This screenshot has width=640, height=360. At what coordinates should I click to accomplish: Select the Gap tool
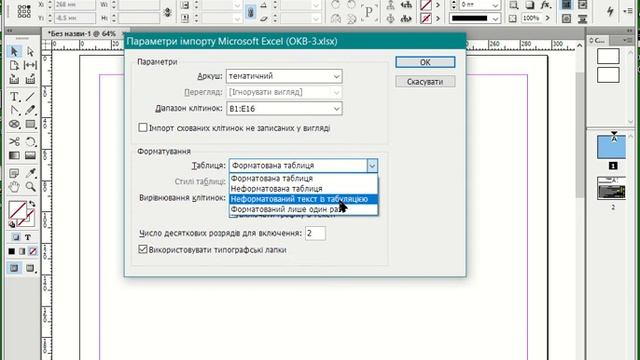click(x=30, y=65)
